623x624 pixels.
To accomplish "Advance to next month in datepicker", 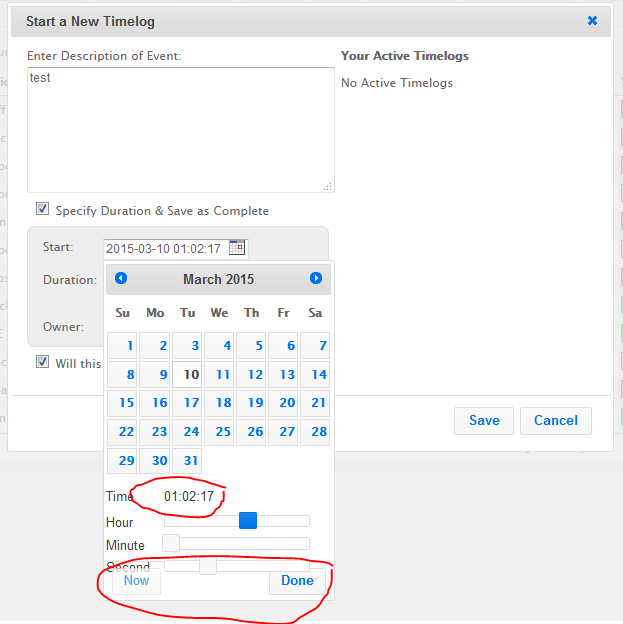I will click(316, 279).
